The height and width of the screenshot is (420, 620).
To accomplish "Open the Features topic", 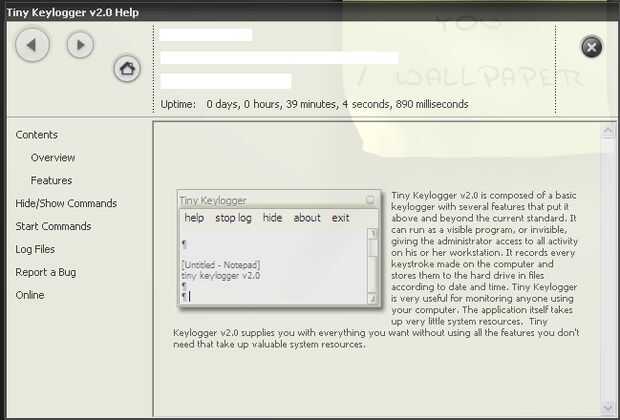I will (x=51, y=181).
